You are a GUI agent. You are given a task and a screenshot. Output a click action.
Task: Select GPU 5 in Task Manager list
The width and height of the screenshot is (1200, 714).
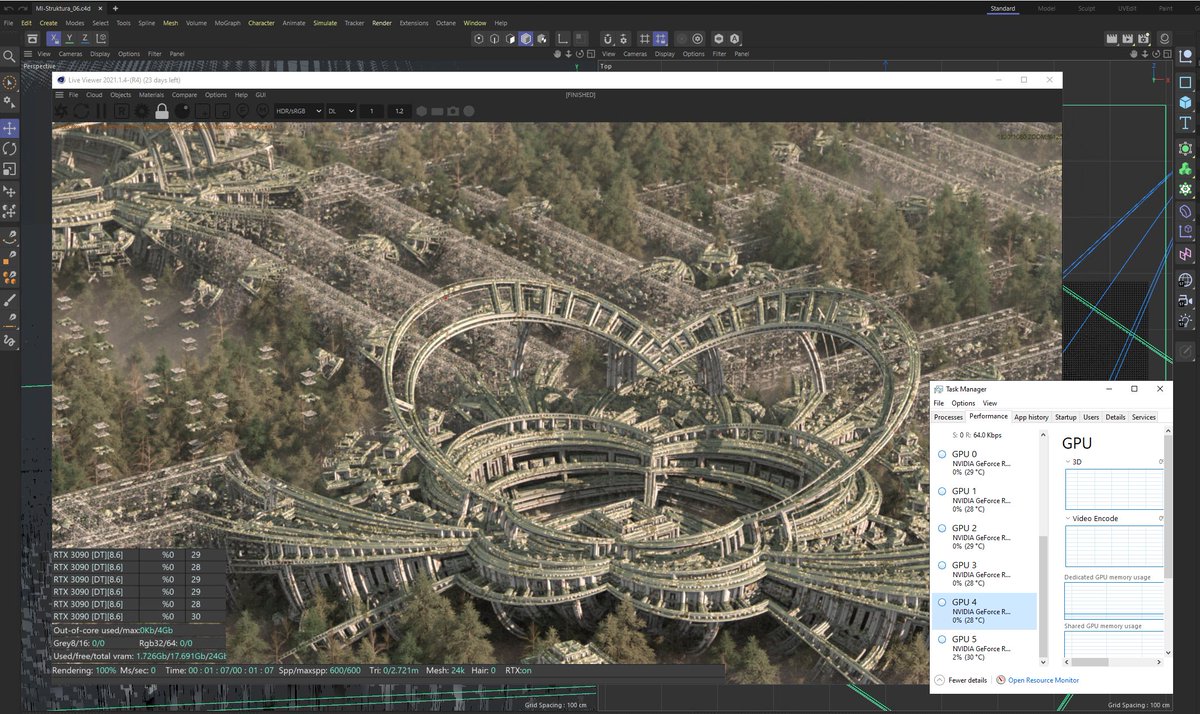985,648
